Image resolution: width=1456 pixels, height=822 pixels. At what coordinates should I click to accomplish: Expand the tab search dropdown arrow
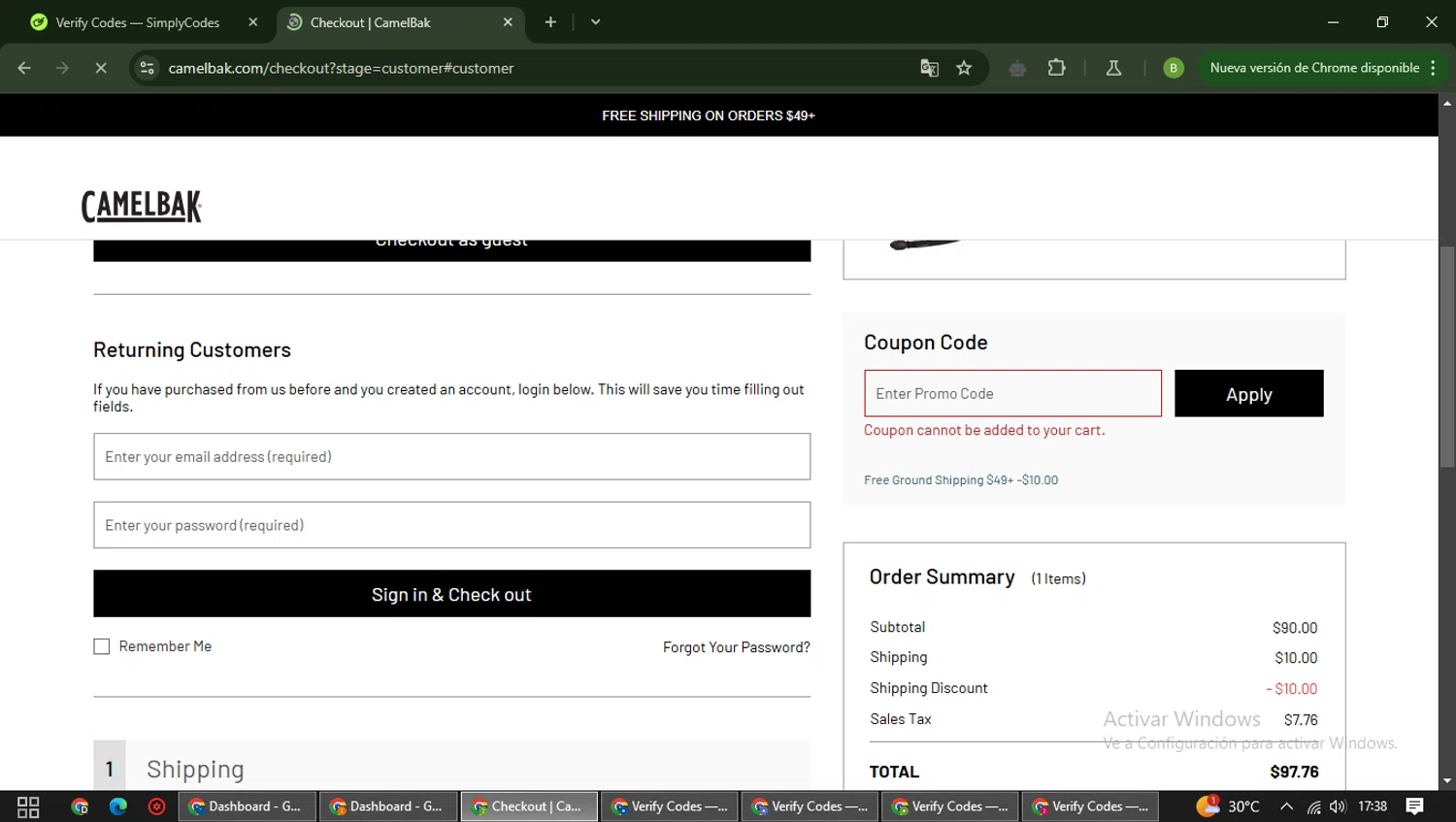[595, 22]
